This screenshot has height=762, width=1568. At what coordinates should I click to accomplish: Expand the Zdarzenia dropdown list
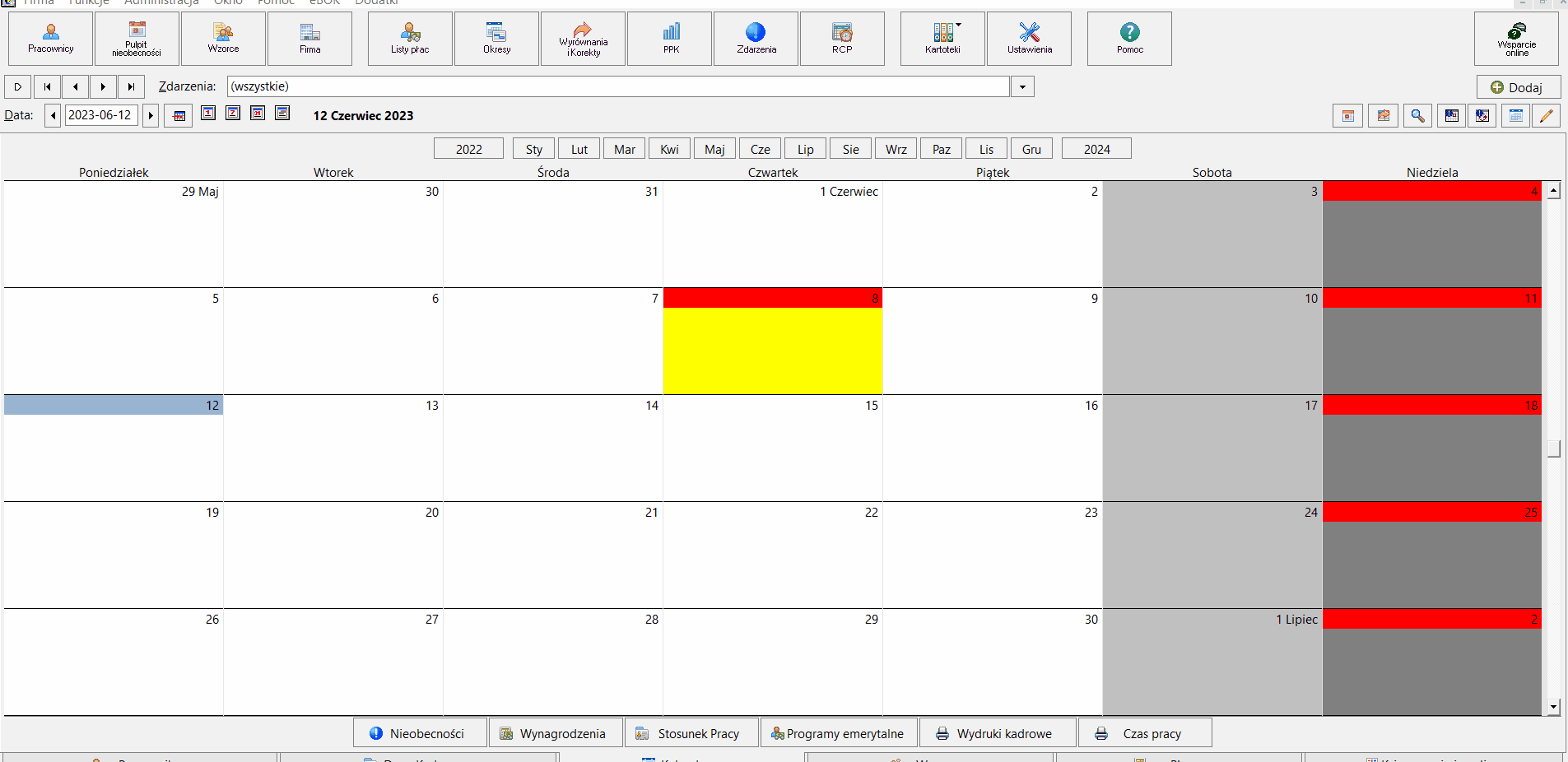pos(1022,86)
